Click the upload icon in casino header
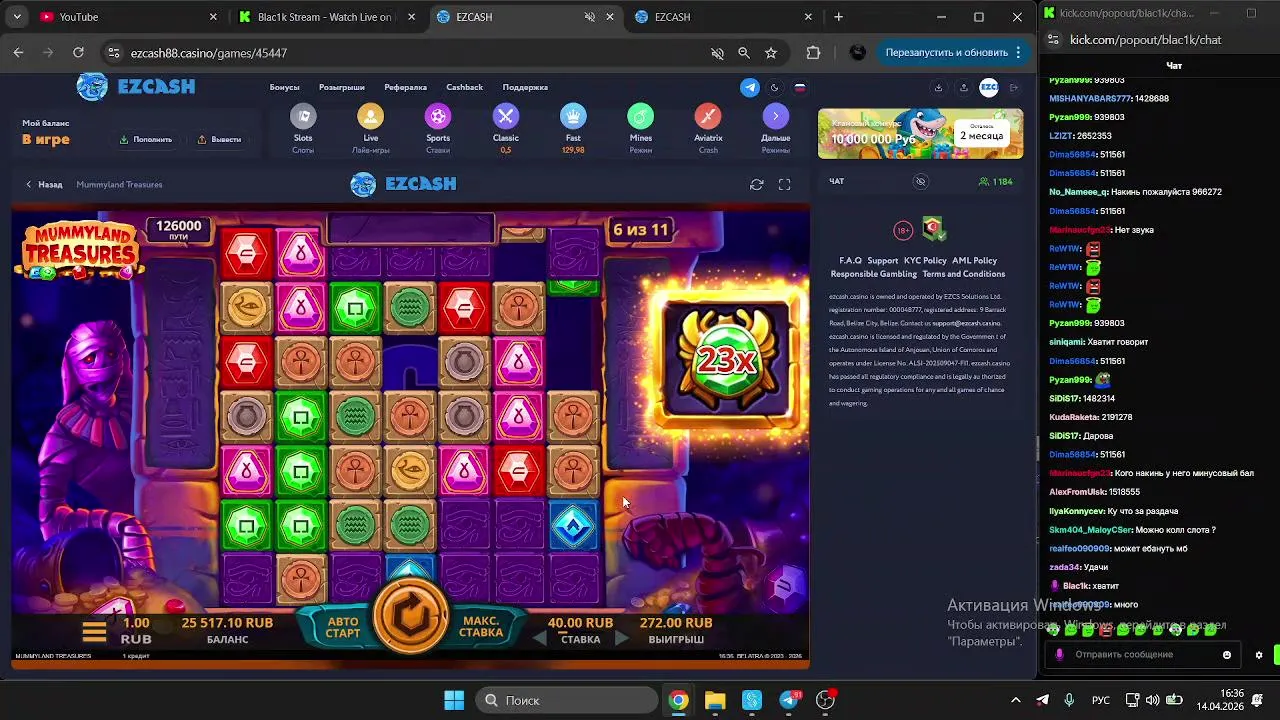Screen dimensions: 1280x720 (x=964, y=87)
